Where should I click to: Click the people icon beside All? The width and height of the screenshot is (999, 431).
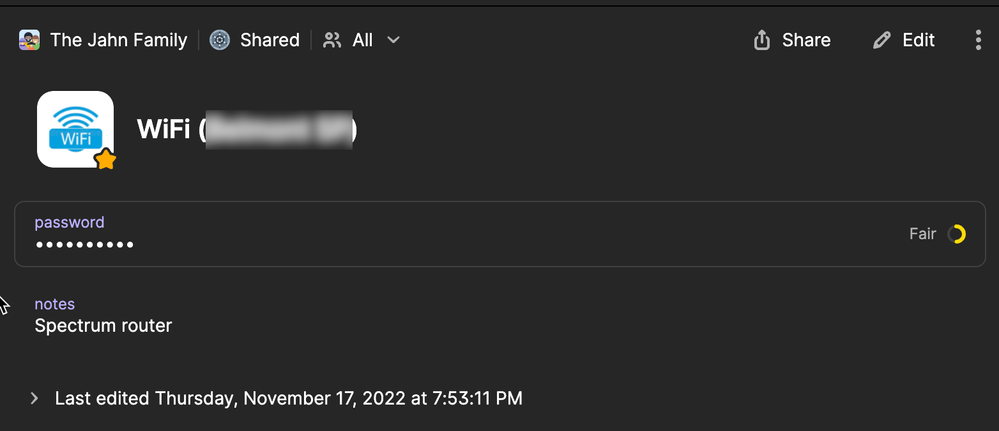coord(332,40)
